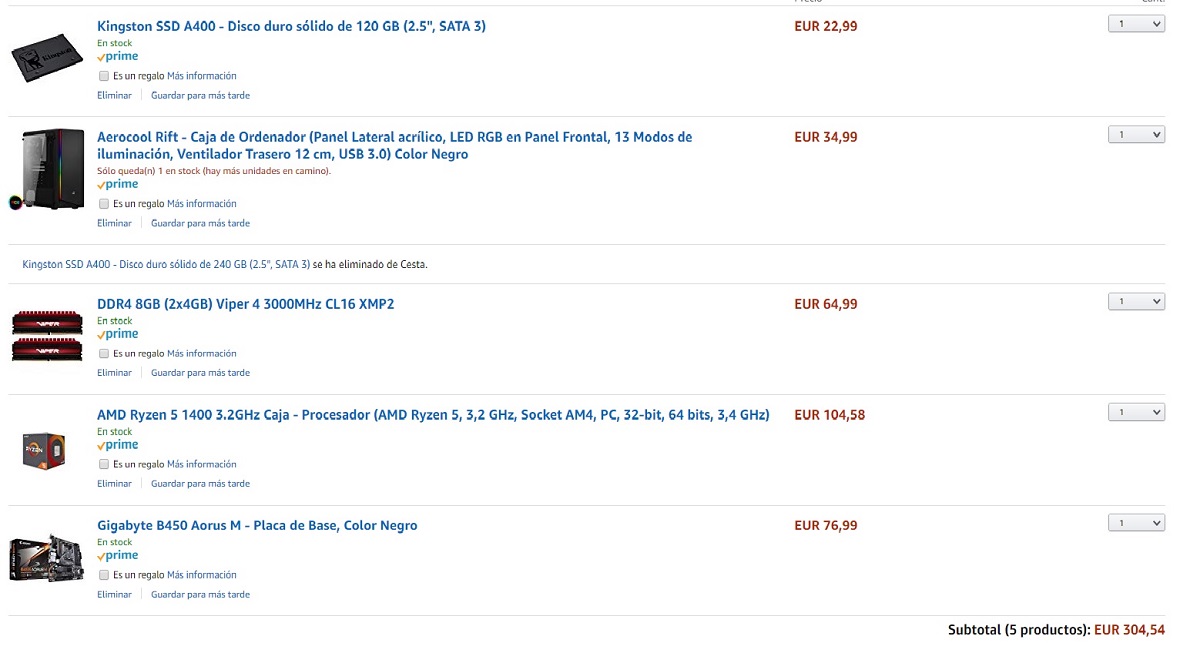Image resolution: width=1200 pixels, height=653 pixels.
Task: Open the AMD Ryzen 5 1400 product title
Action: (x=432, y=415)
